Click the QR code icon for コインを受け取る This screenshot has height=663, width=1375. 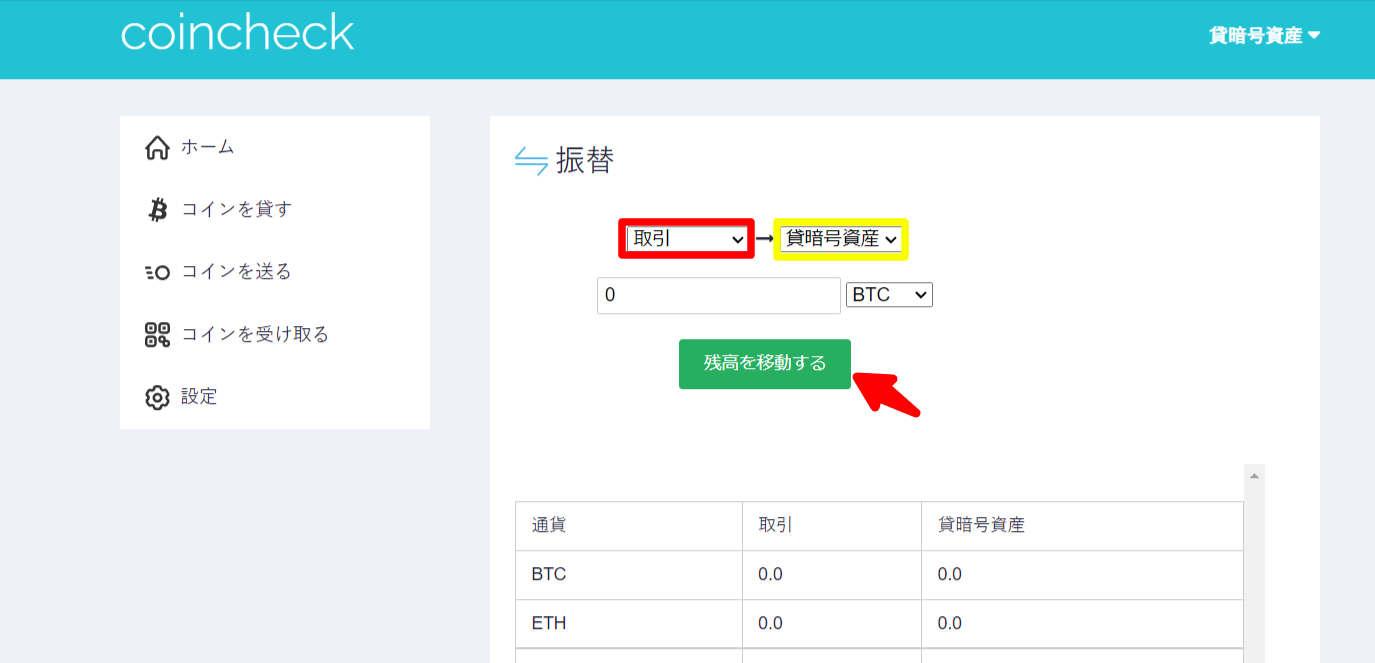coord(156,333)
